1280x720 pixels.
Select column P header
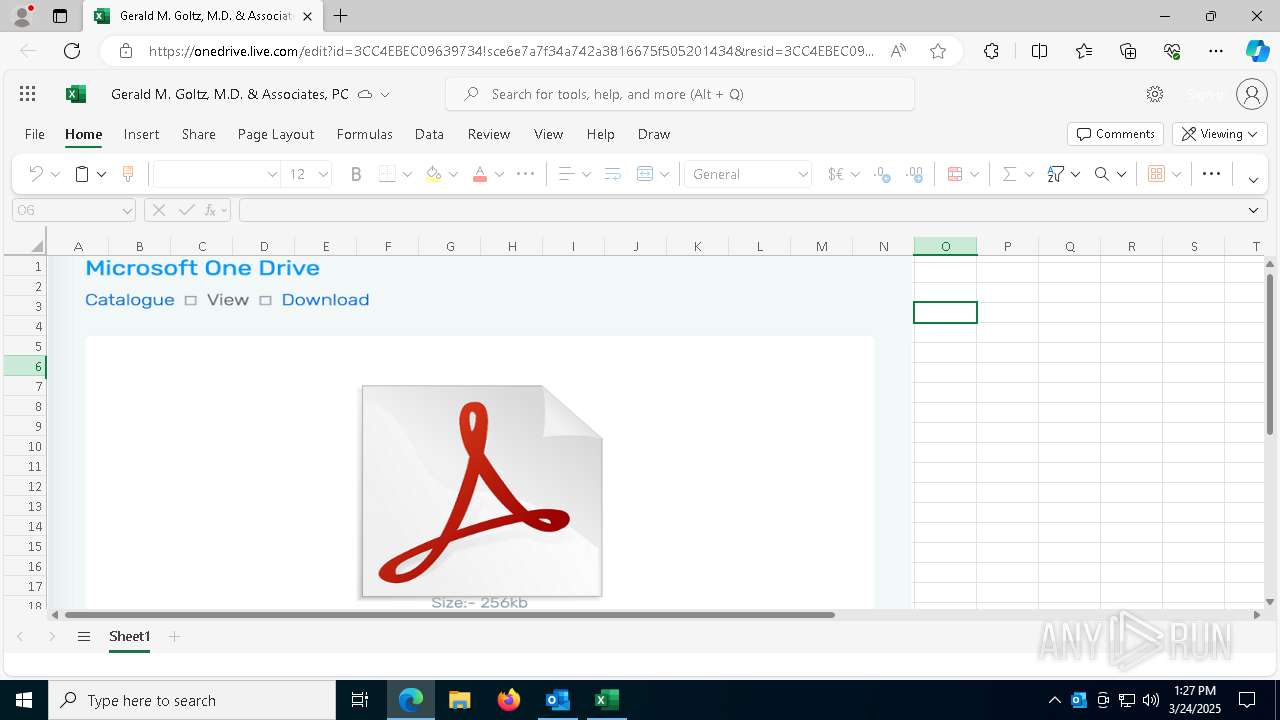click(x=1007, y=246)
